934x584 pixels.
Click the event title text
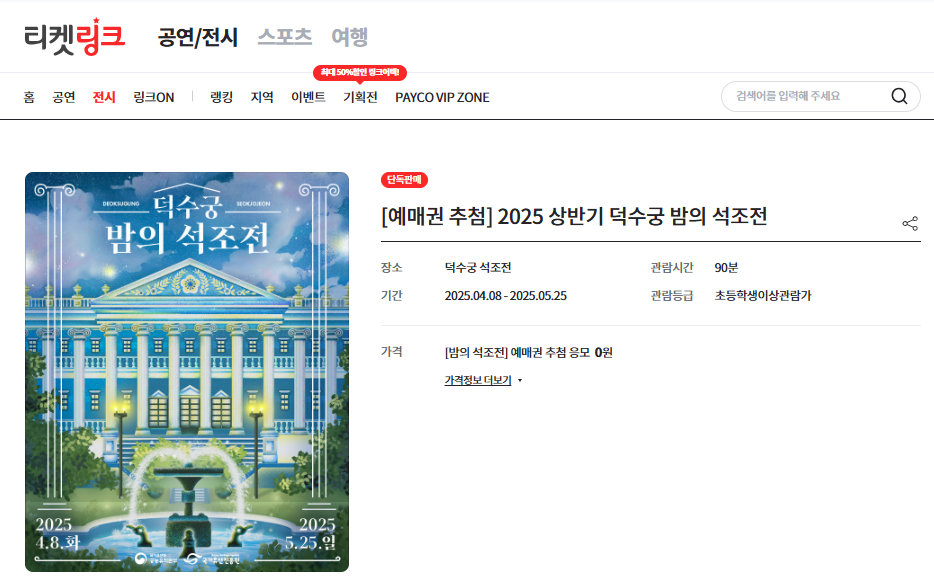tap(574, 216)
